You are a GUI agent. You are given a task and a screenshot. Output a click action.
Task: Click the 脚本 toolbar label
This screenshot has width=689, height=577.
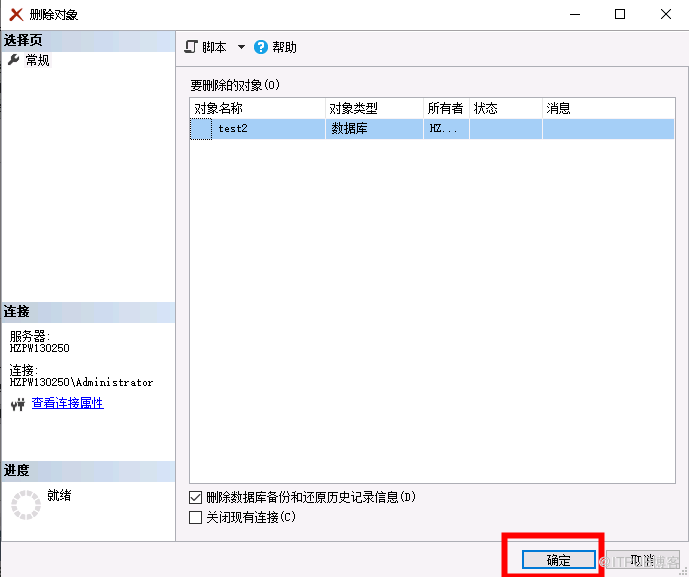(214, 47)
